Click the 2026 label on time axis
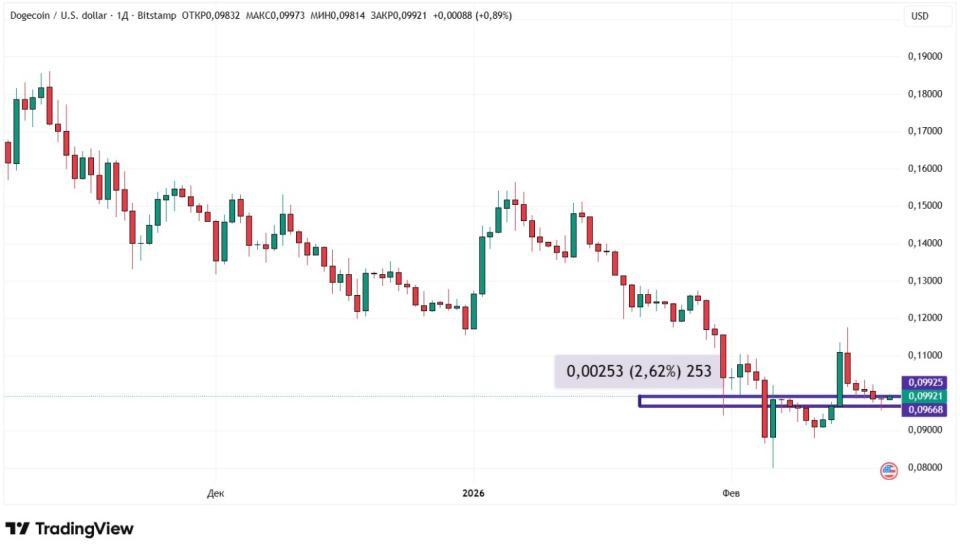 pos(474,493)
